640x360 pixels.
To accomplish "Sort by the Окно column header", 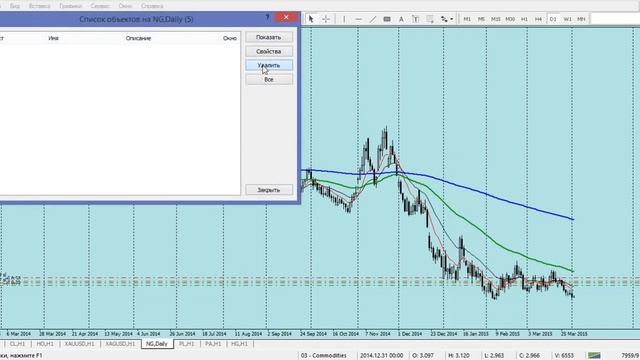I will (x=230, y=38).
